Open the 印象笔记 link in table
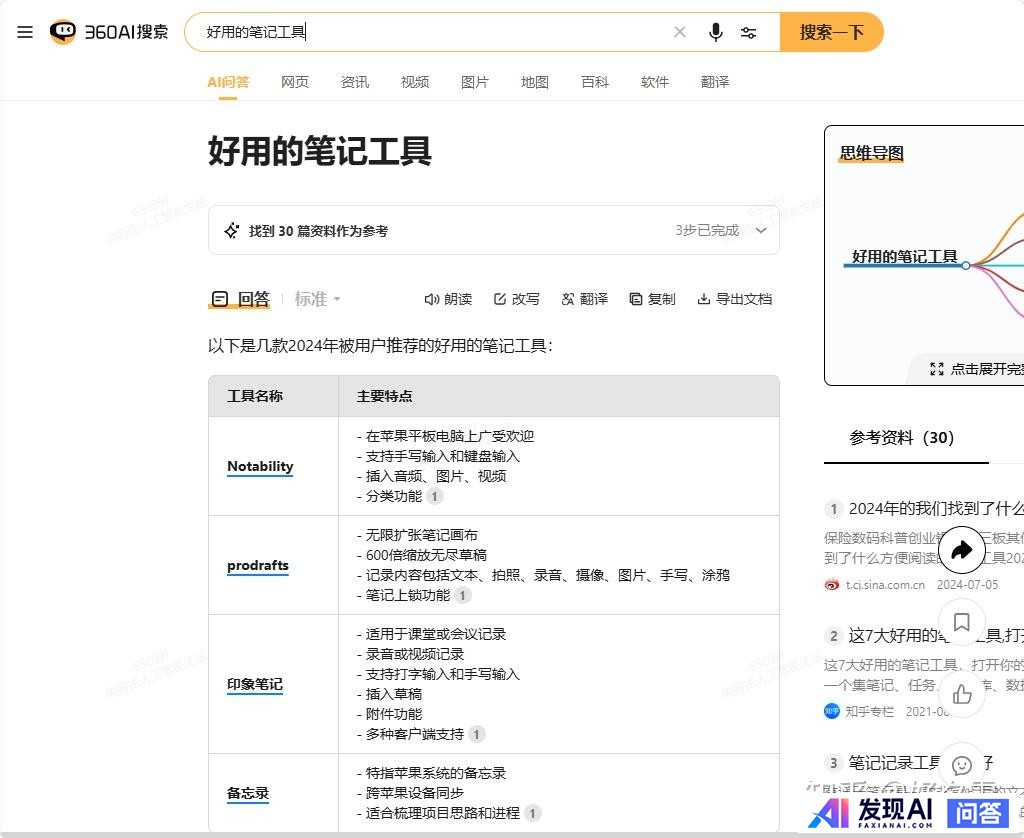This screenshot has width=1024, height=838. pos(254,685)
